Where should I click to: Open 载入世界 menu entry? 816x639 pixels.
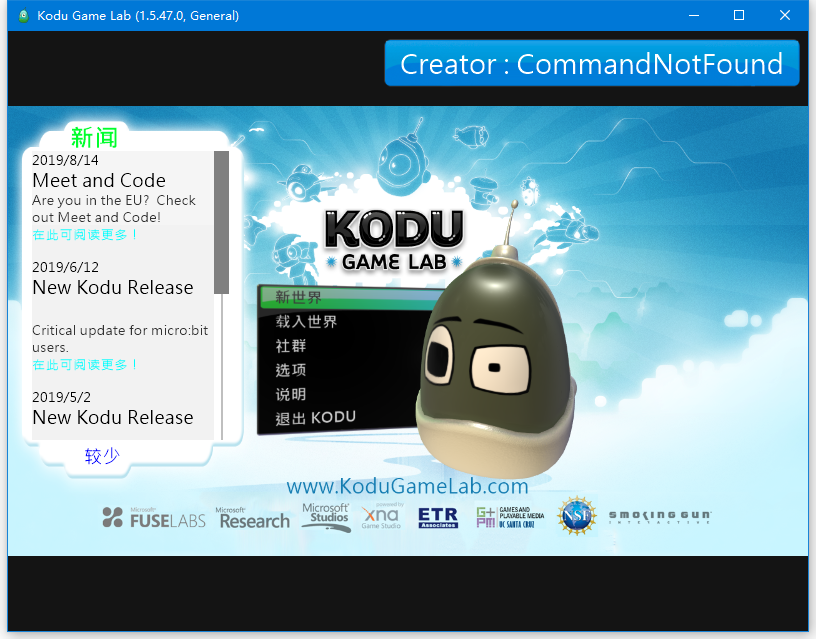tap(306, 322)
